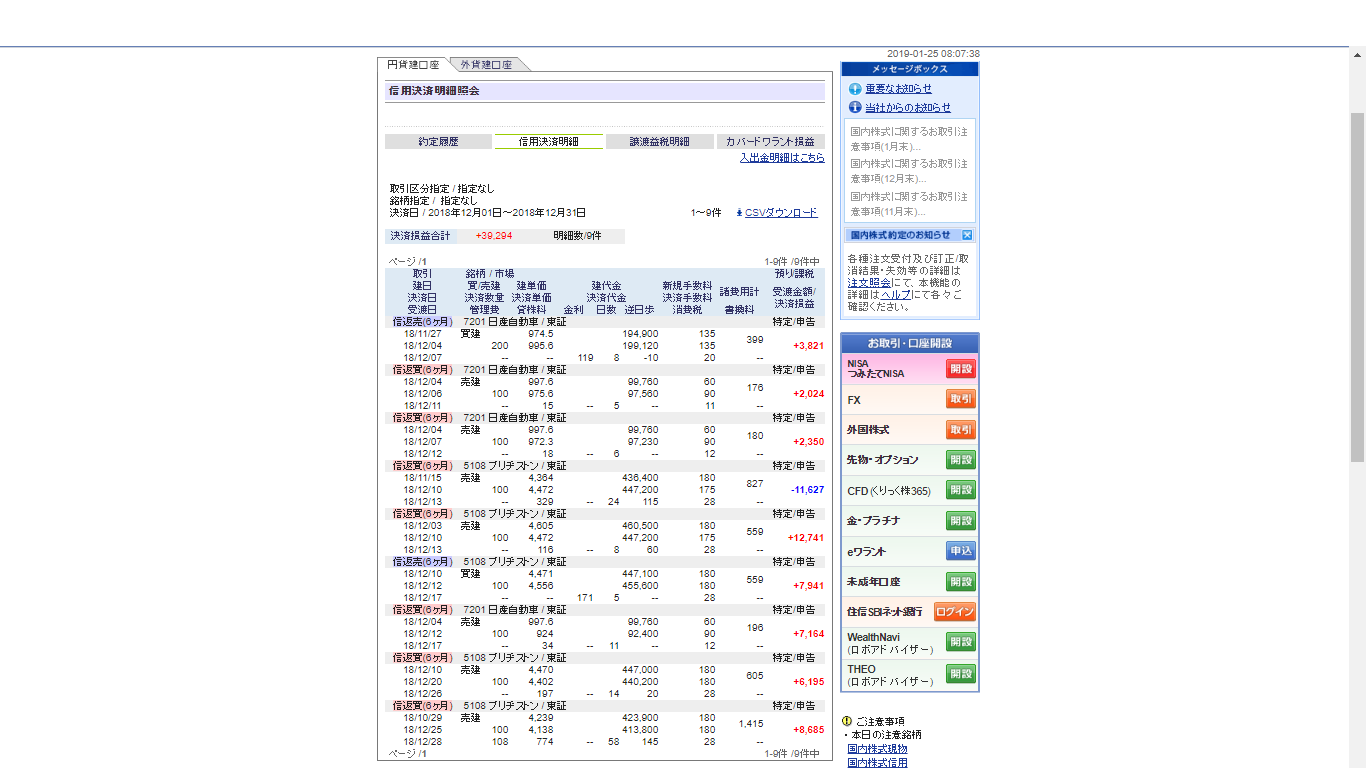
Task: Click the 1,415 expense total cell
Action: click(751, 724)
